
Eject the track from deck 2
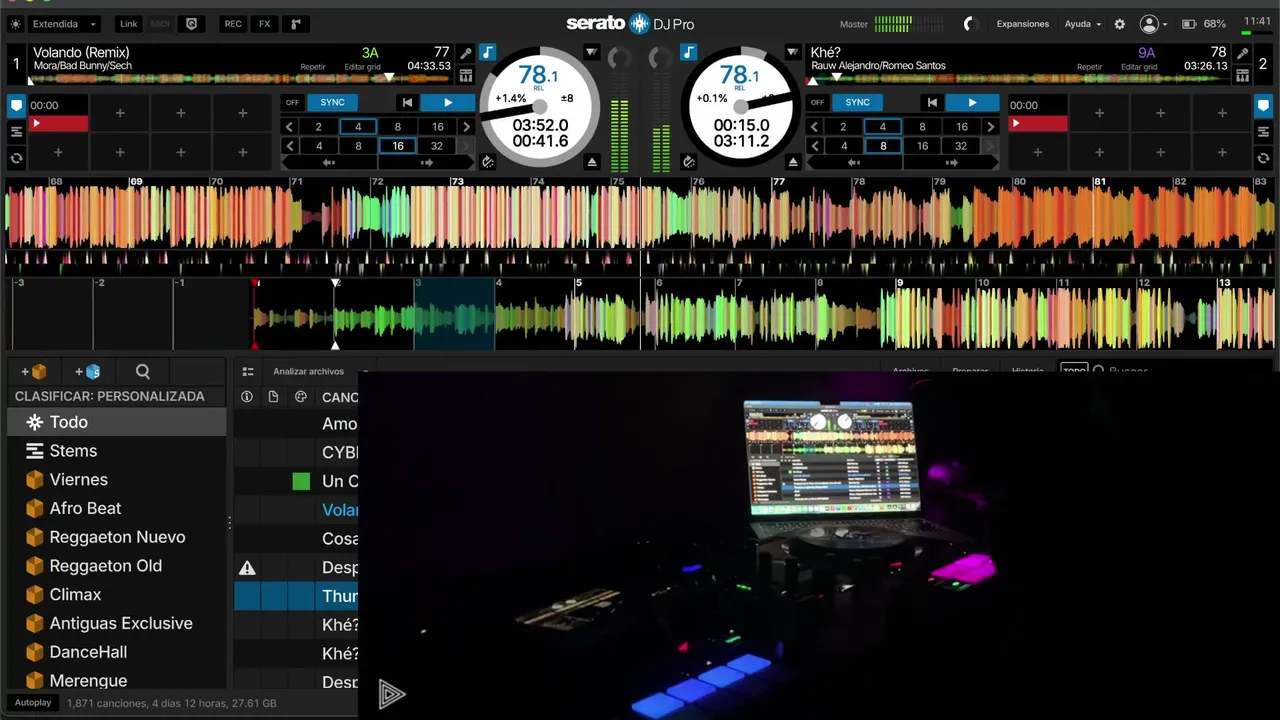click(x=793, y=162)
